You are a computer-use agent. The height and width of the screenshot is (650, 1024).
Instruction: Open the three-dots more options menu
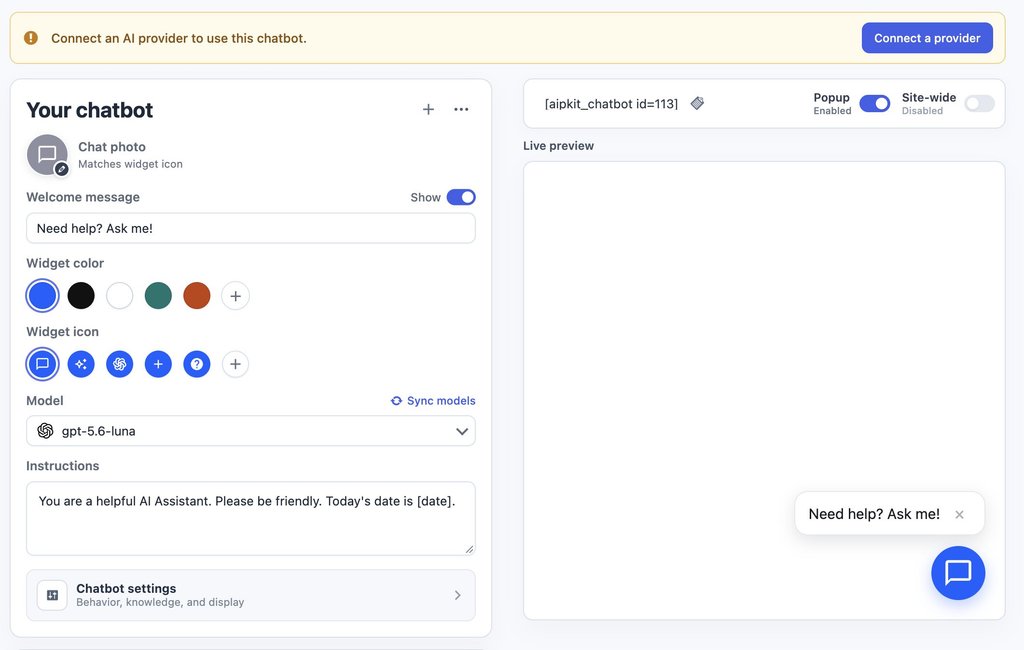click(x=461, y=110)
